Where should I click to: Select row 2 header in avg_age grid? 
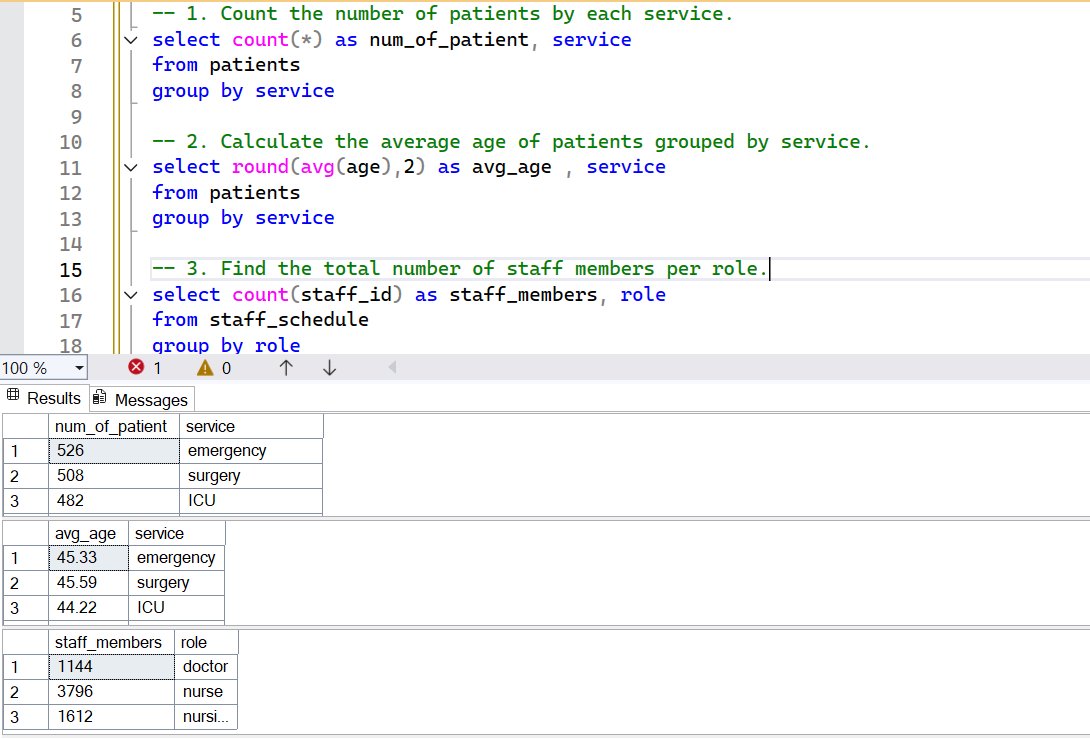[26, 583]
